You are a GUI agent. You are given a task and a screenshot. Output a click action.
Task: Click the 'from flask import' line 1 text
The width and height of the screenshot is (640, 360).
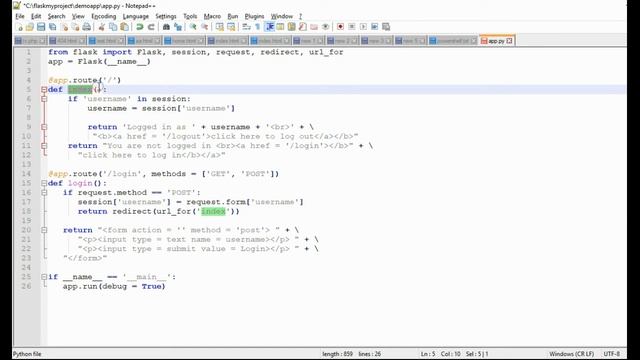pos(89,52)
